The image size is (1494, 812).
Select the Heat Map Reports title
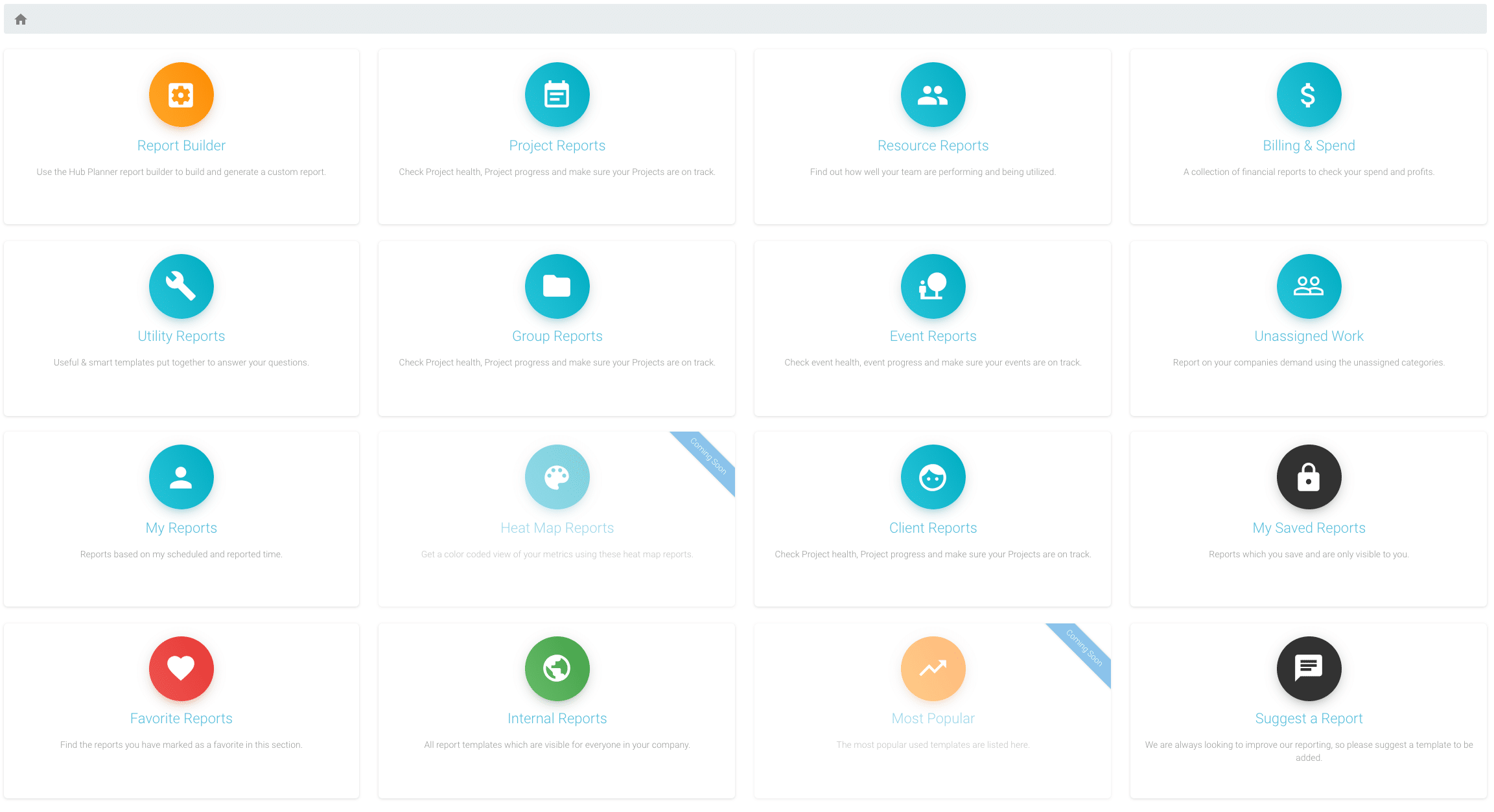click(557, 528)
